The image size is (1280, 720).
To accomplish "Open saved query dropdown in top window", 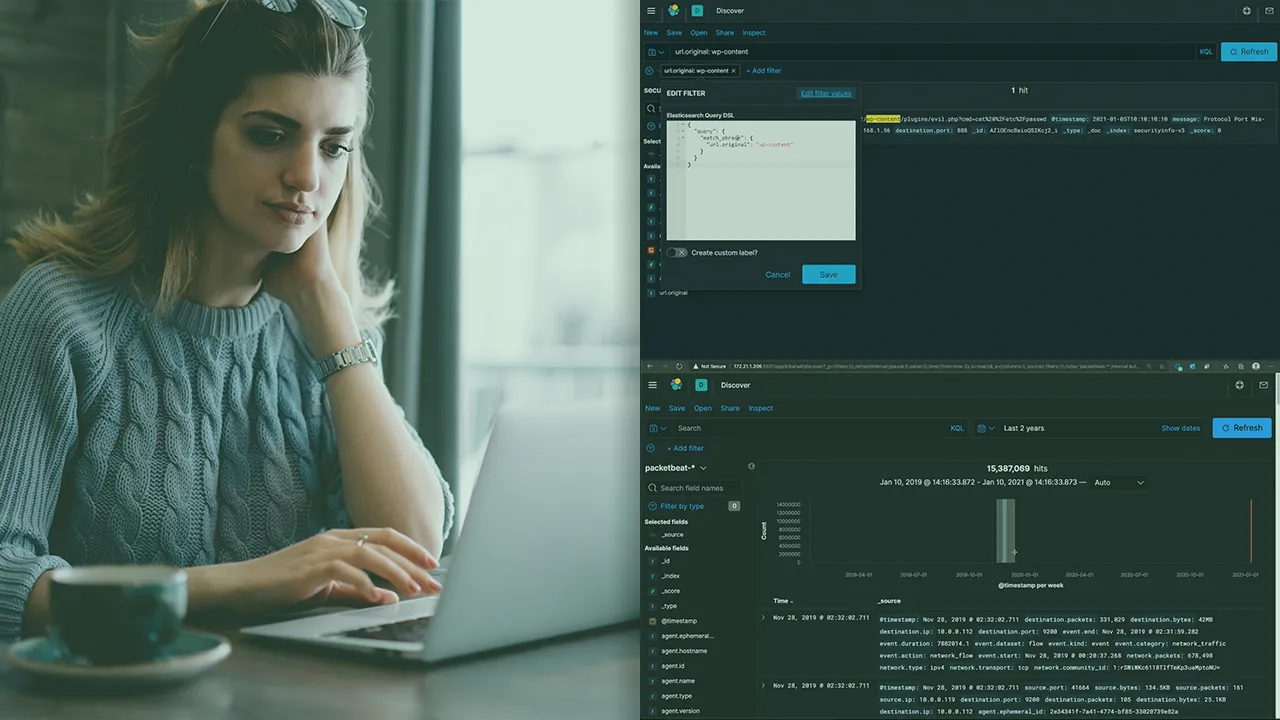I will click(x=656, y=52).
